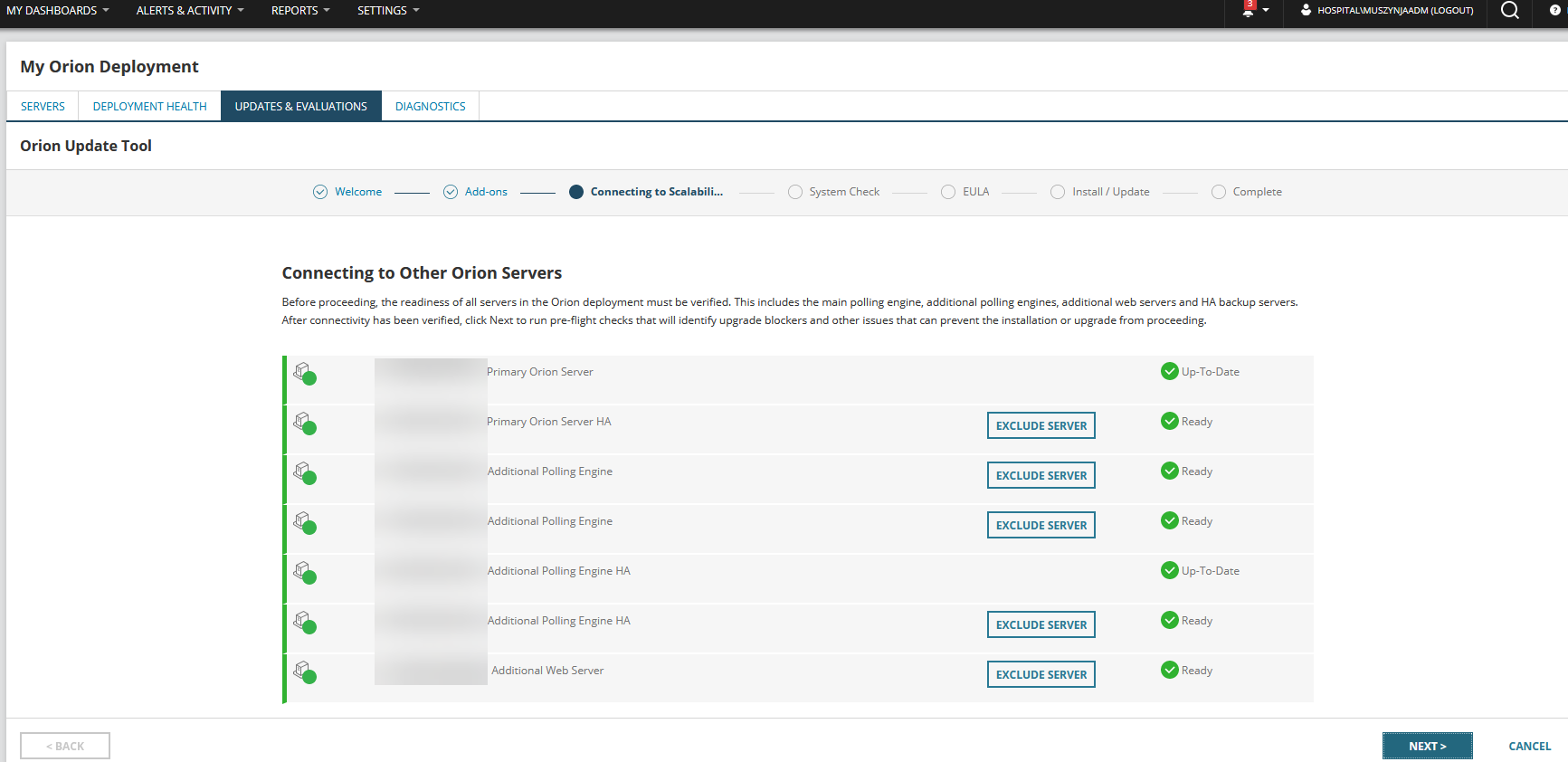Click green check next to first Up-To-Date
This screenshot has width=1568, height=762.
(1170, 371)
